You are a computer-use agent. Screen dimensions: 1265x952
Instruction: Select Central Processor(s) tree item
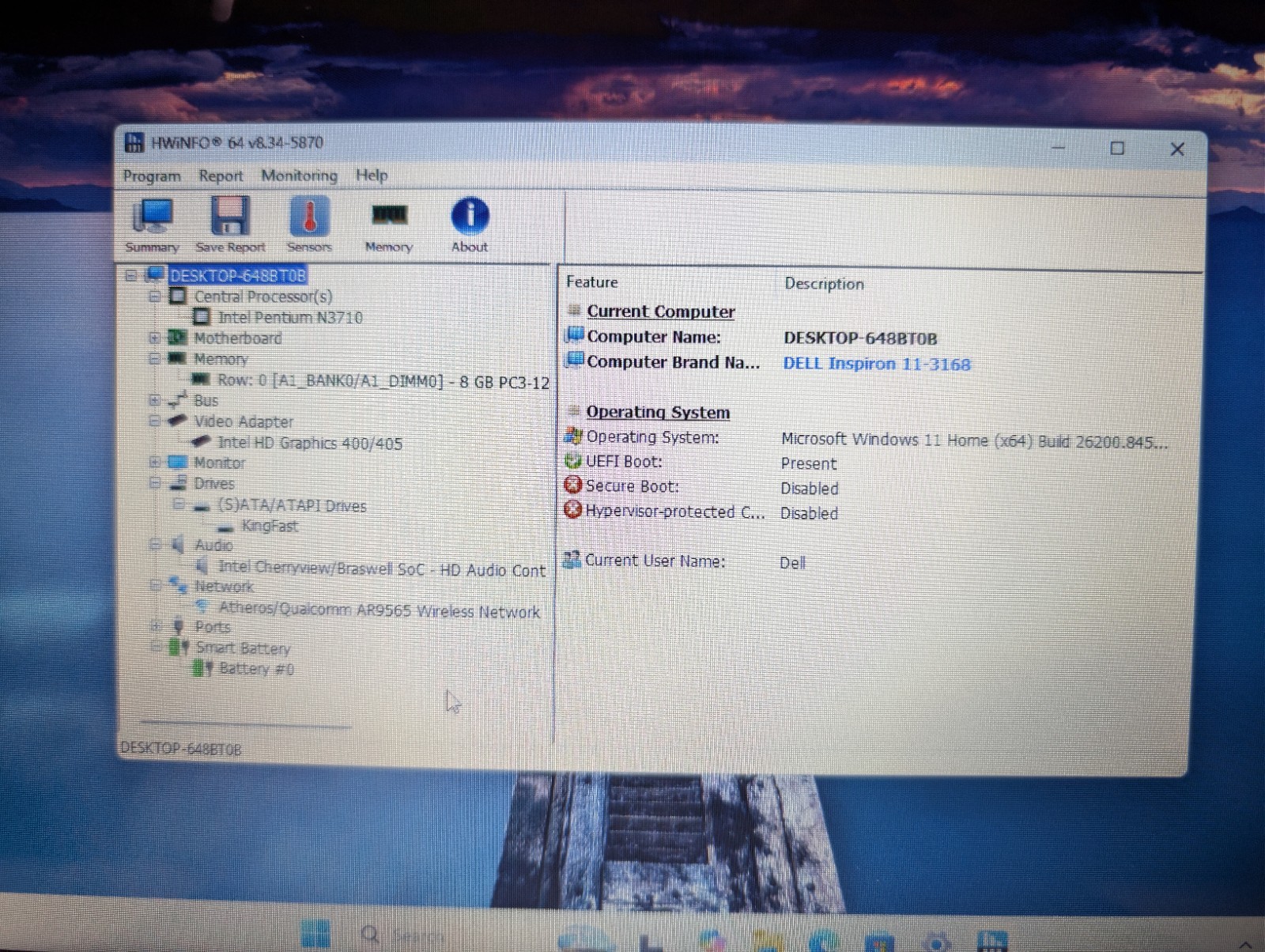pyautogui.click(x=263, y=297)
